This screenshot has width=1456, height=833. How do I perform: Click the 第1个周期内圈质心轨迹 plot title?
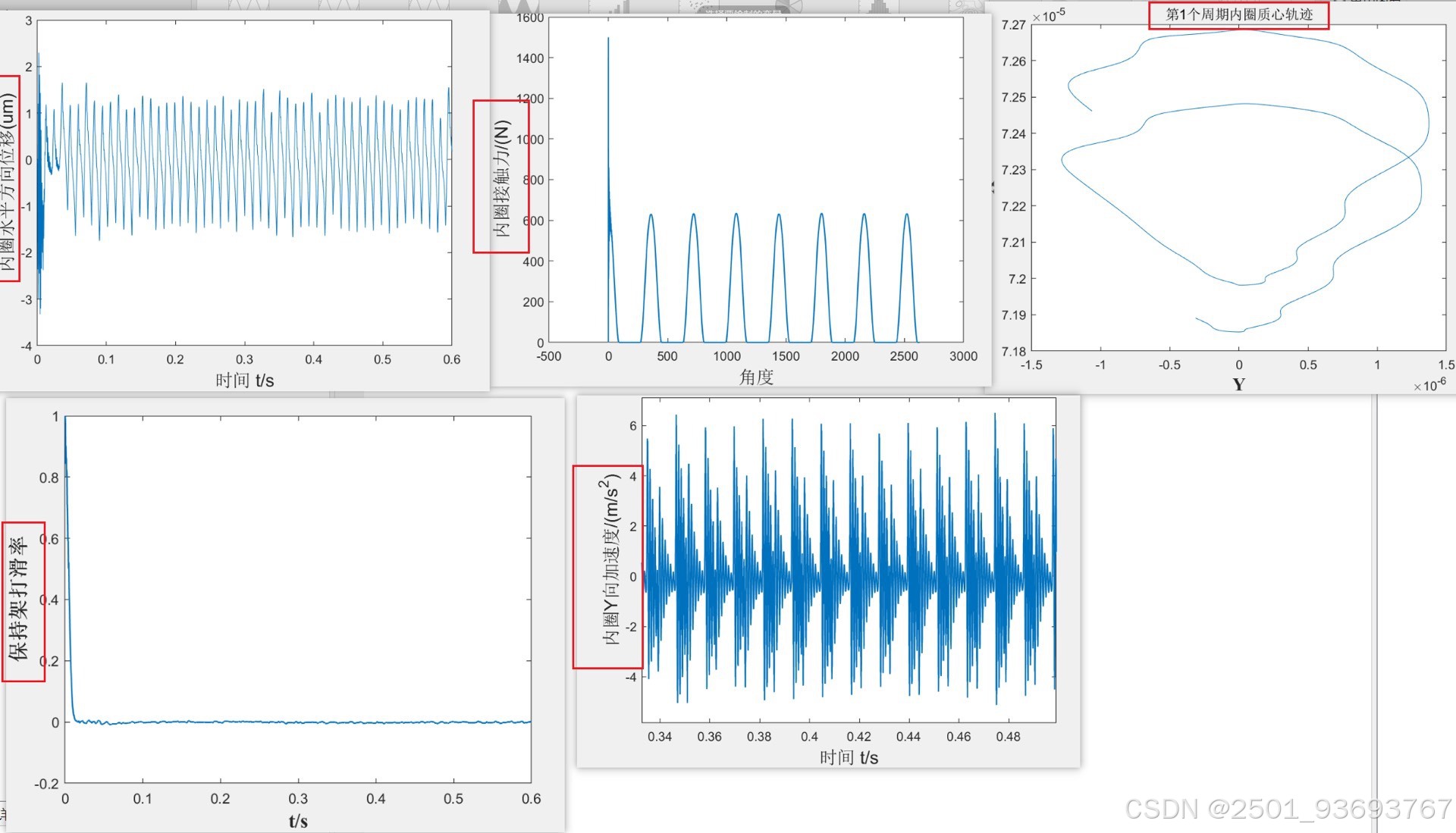pos(1238,14)
